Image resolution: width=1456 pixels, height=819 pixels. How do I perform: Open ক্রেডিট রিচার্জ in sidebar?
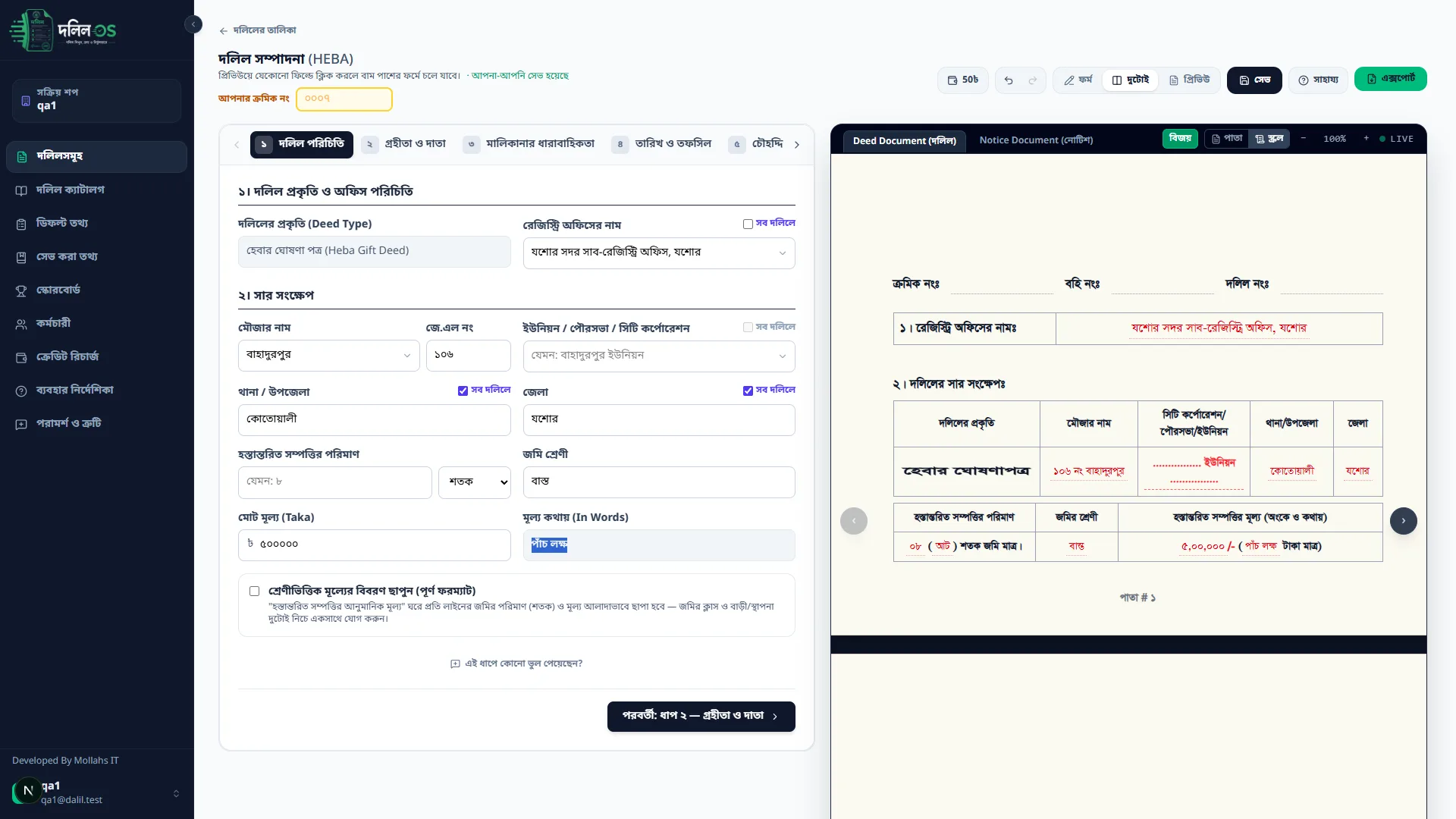click(96, 356)
